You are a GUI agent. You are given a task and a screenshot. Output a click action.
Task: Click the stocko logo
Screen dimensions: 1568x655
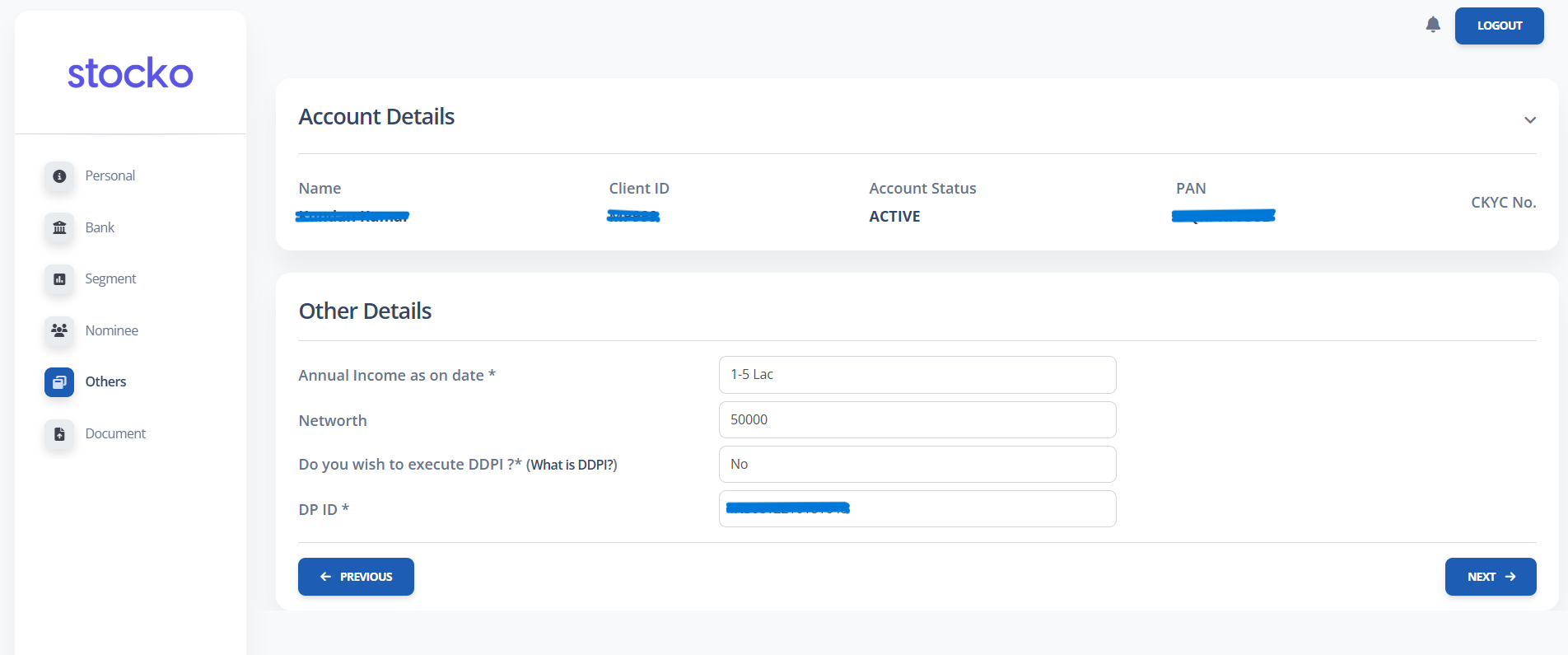pos(130,73)
